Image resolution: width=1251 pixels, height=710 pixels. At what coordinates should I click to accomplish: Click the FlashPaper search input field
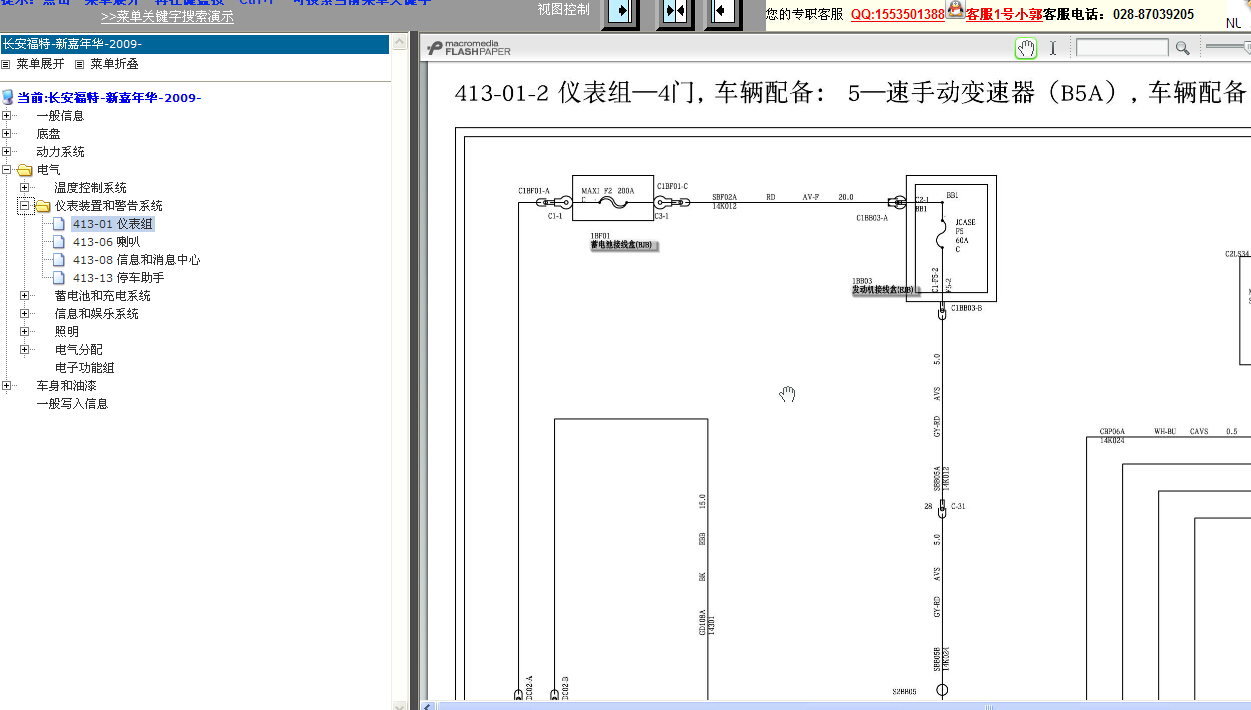click(1122, 48)
